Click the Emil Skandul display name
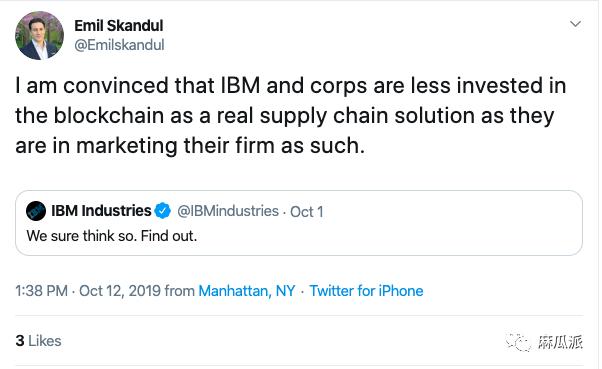 click(x=119, y=26)
